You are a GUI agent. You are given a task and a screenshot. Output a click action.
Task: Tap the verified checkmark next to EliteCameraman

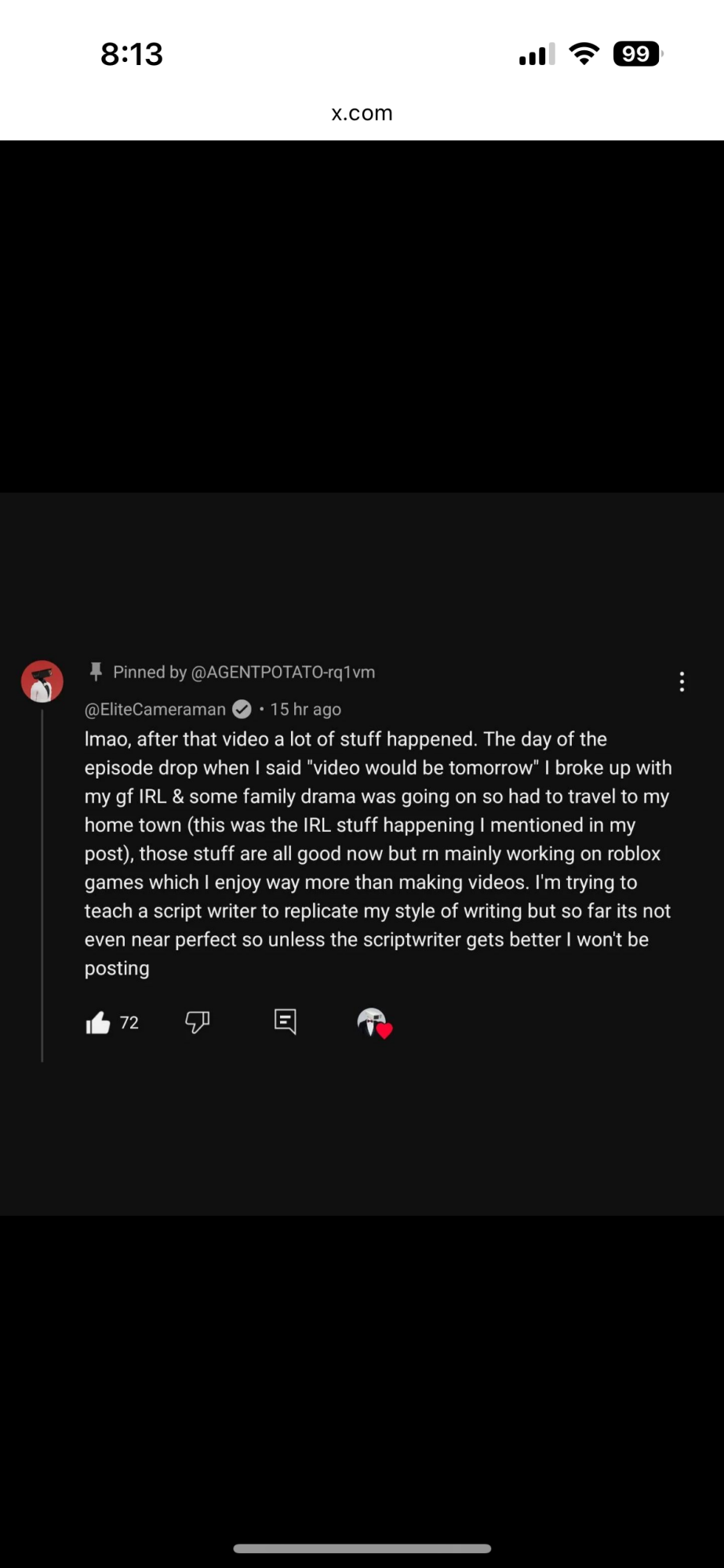pyautogui.click(x=242, y=710)
